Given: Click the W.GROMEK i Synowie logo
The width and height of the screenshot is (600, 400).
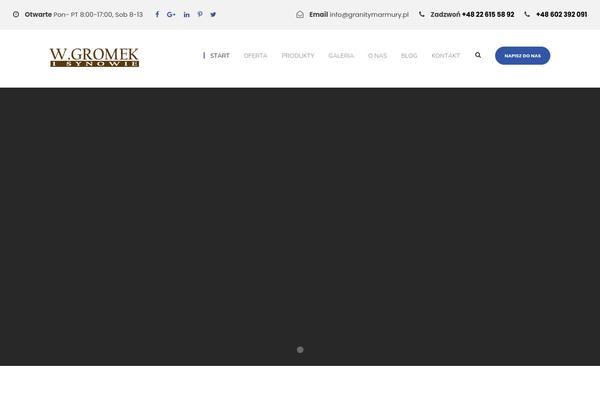Looking at the screenshot, I should pyautogui.click(x=94, y=57).
